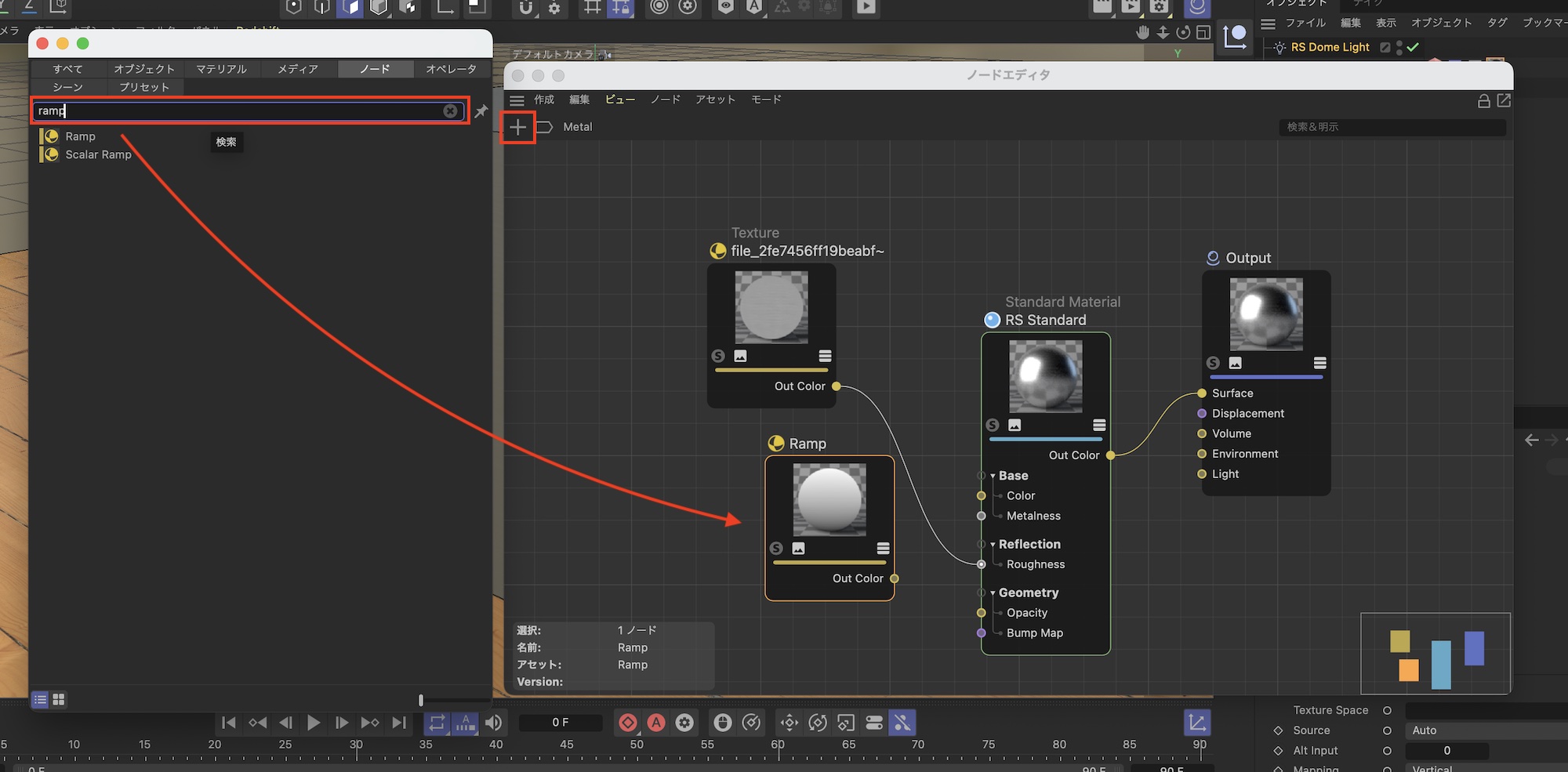Screen dimensions: 1568x772
Task: Click the plus button to add a node
Action: [517, 127]
